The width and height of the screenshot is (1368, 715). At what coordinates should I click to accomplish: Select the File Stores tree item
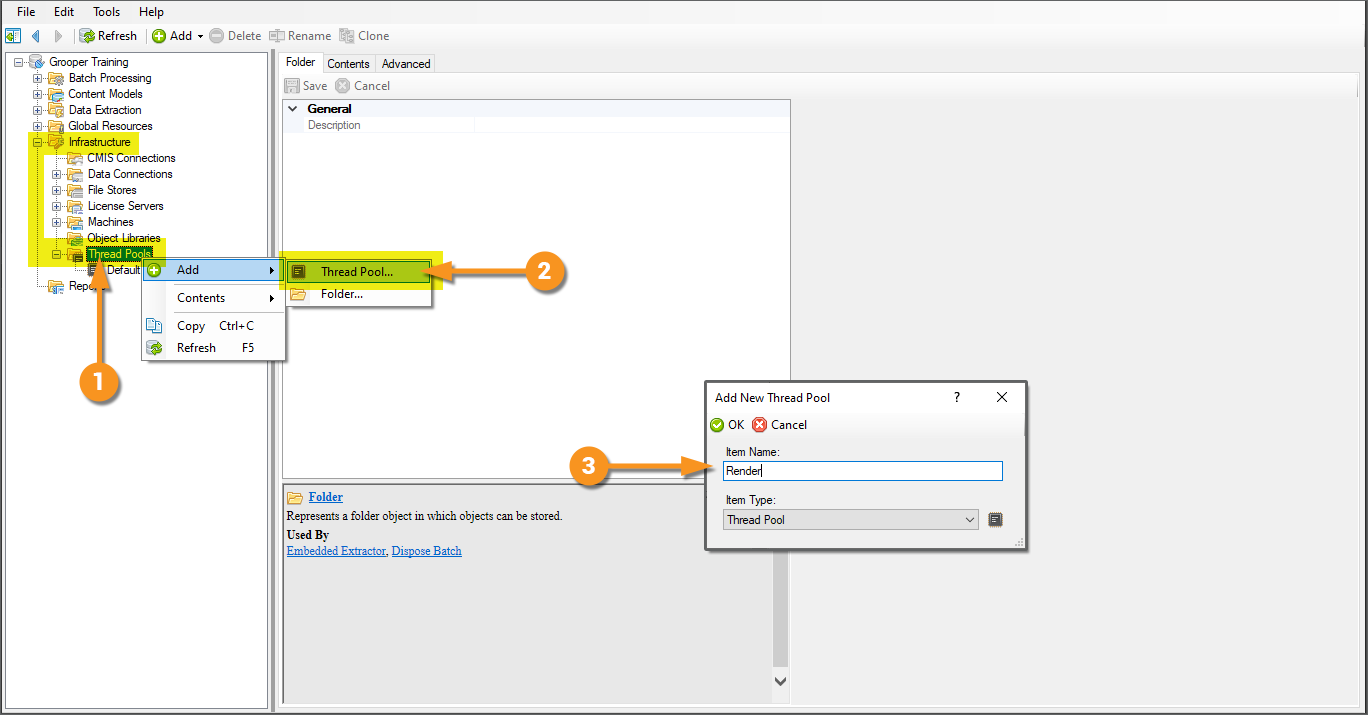112,190
